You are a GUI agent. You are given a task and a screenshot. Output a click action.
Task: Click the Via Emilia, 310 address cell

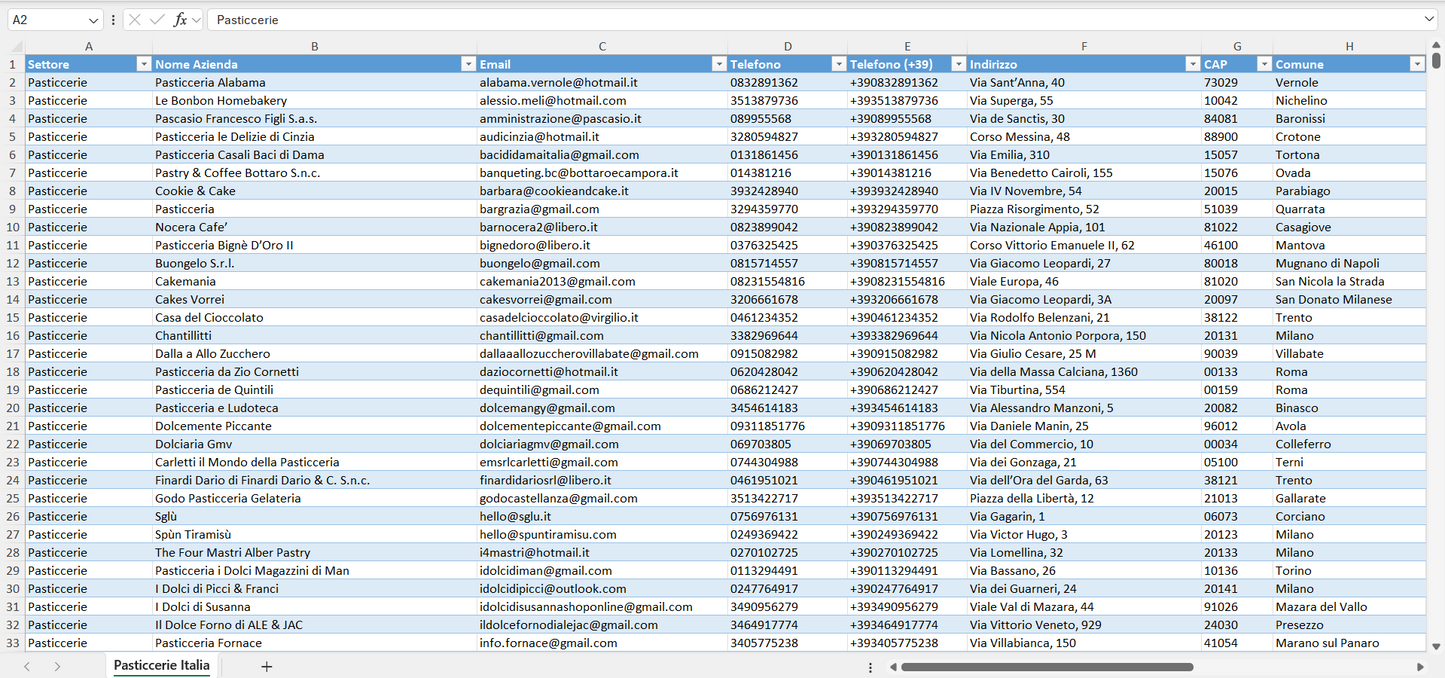(1084, 155)
